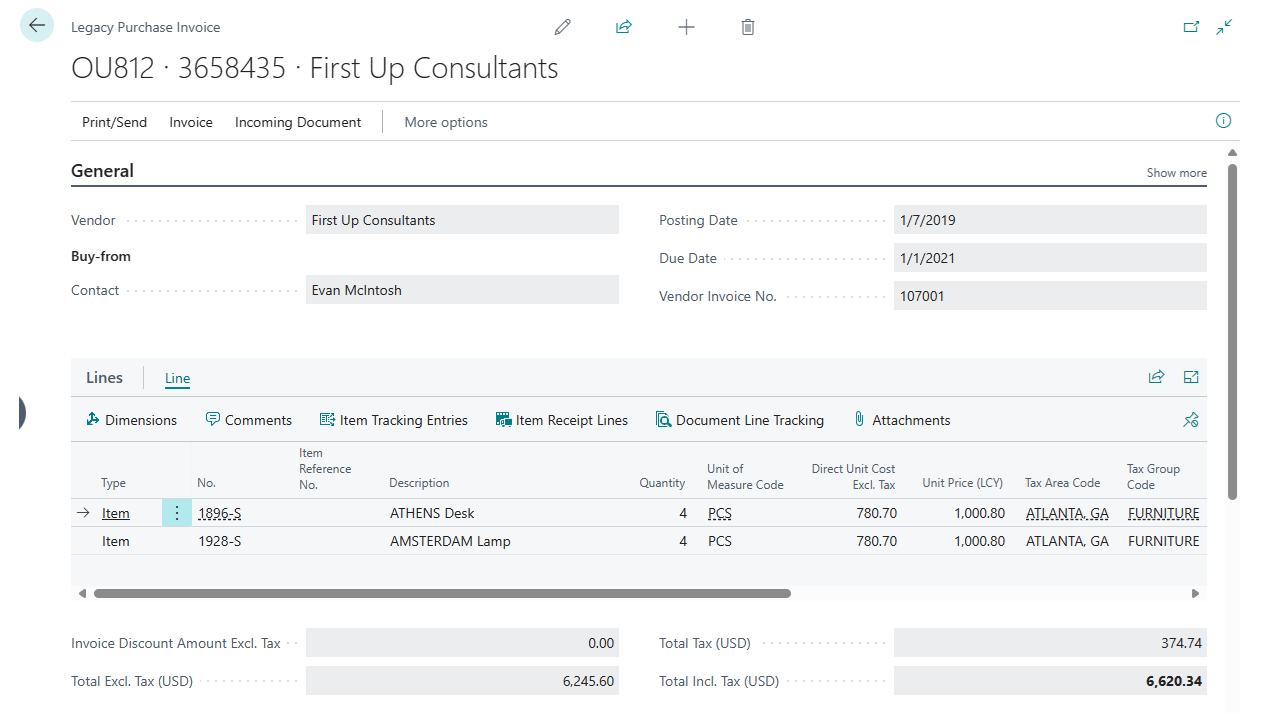Click the back arrow button
The height and width of the screenshot is (720, 1280).
point(37,27)
